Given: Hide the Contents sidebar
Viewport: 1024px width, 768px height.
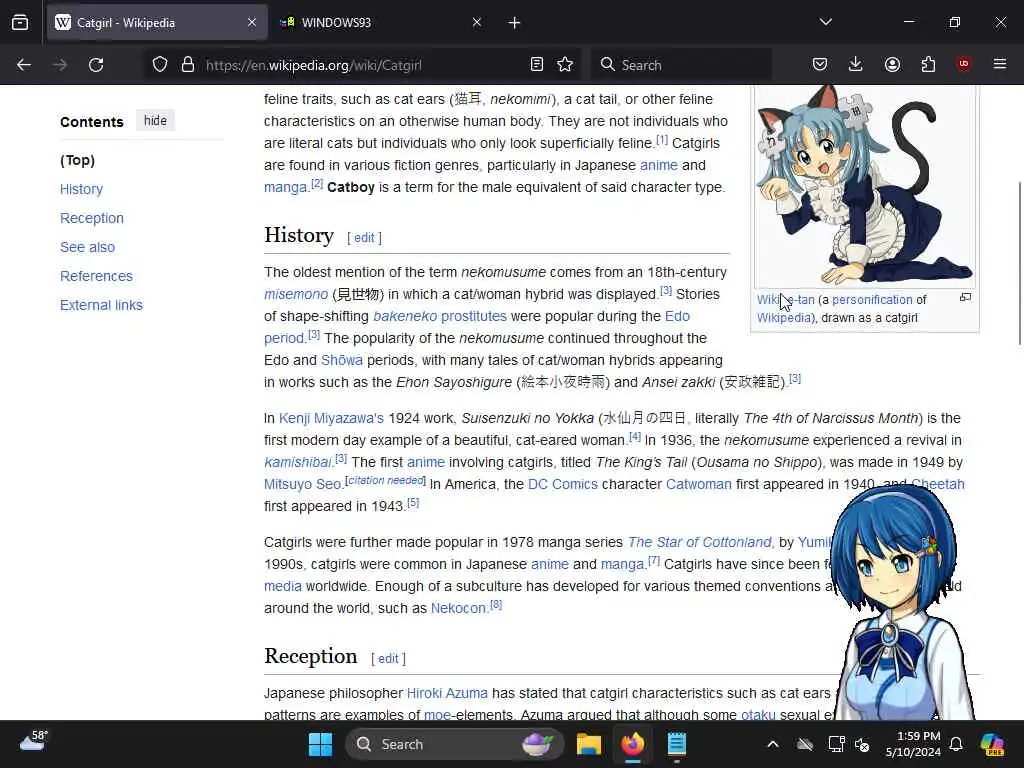Looking at the screenshot, I should [155, 121].
